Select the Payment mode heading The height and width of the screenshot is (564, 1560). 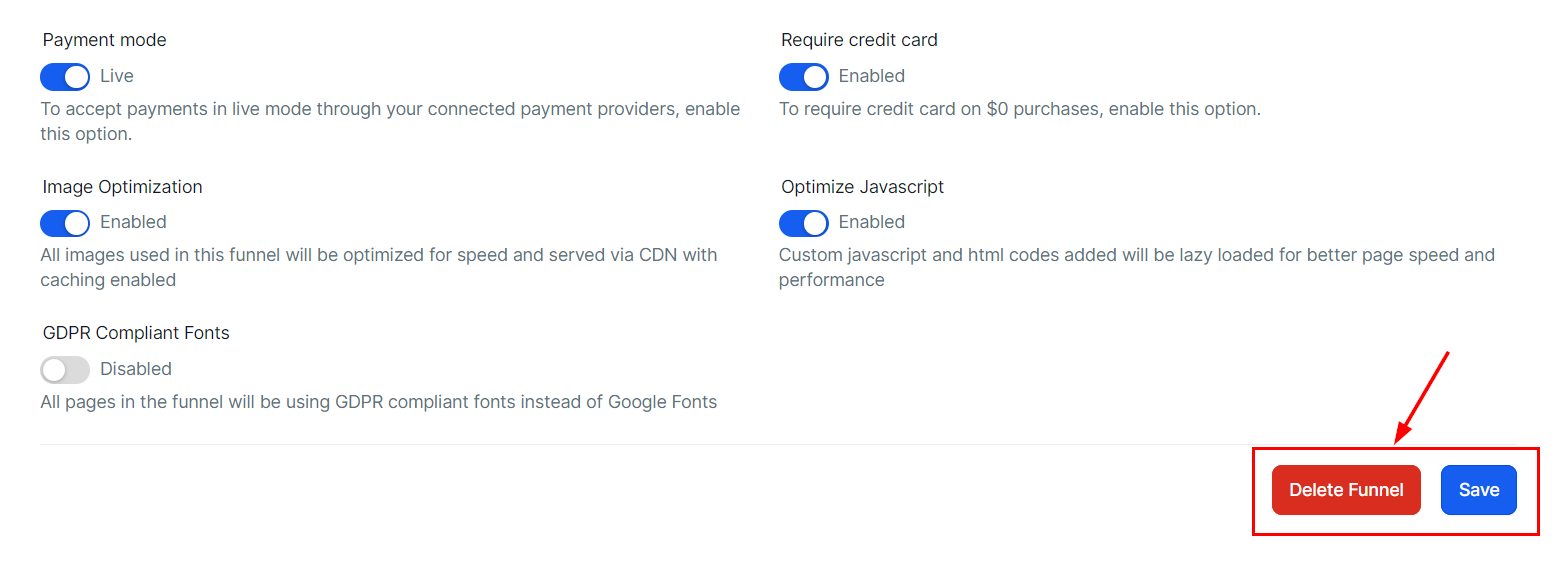105,40
